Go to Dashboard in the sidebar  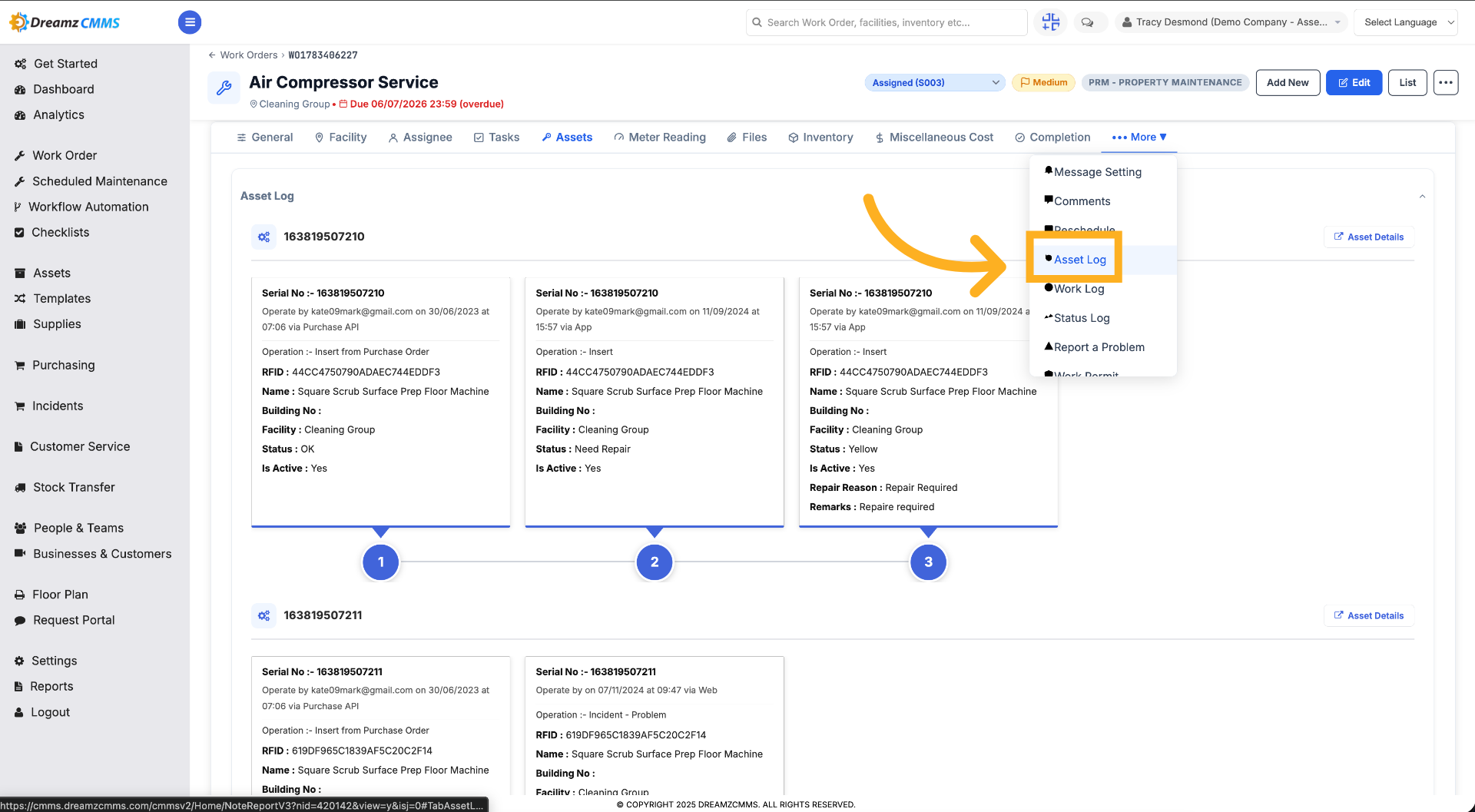click(x=63, y=89)
